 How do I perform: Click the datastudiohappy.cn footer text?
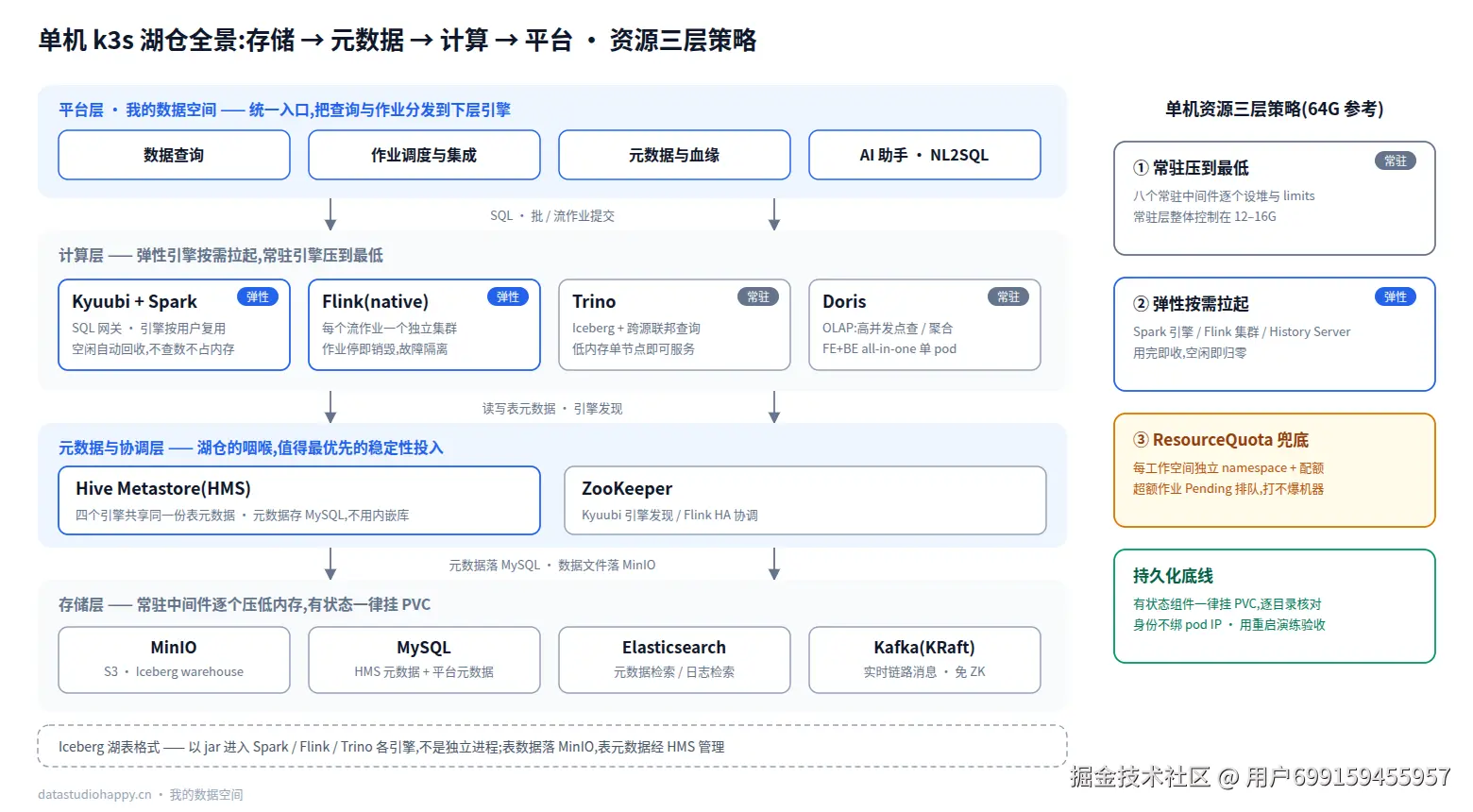coord(141,795)
